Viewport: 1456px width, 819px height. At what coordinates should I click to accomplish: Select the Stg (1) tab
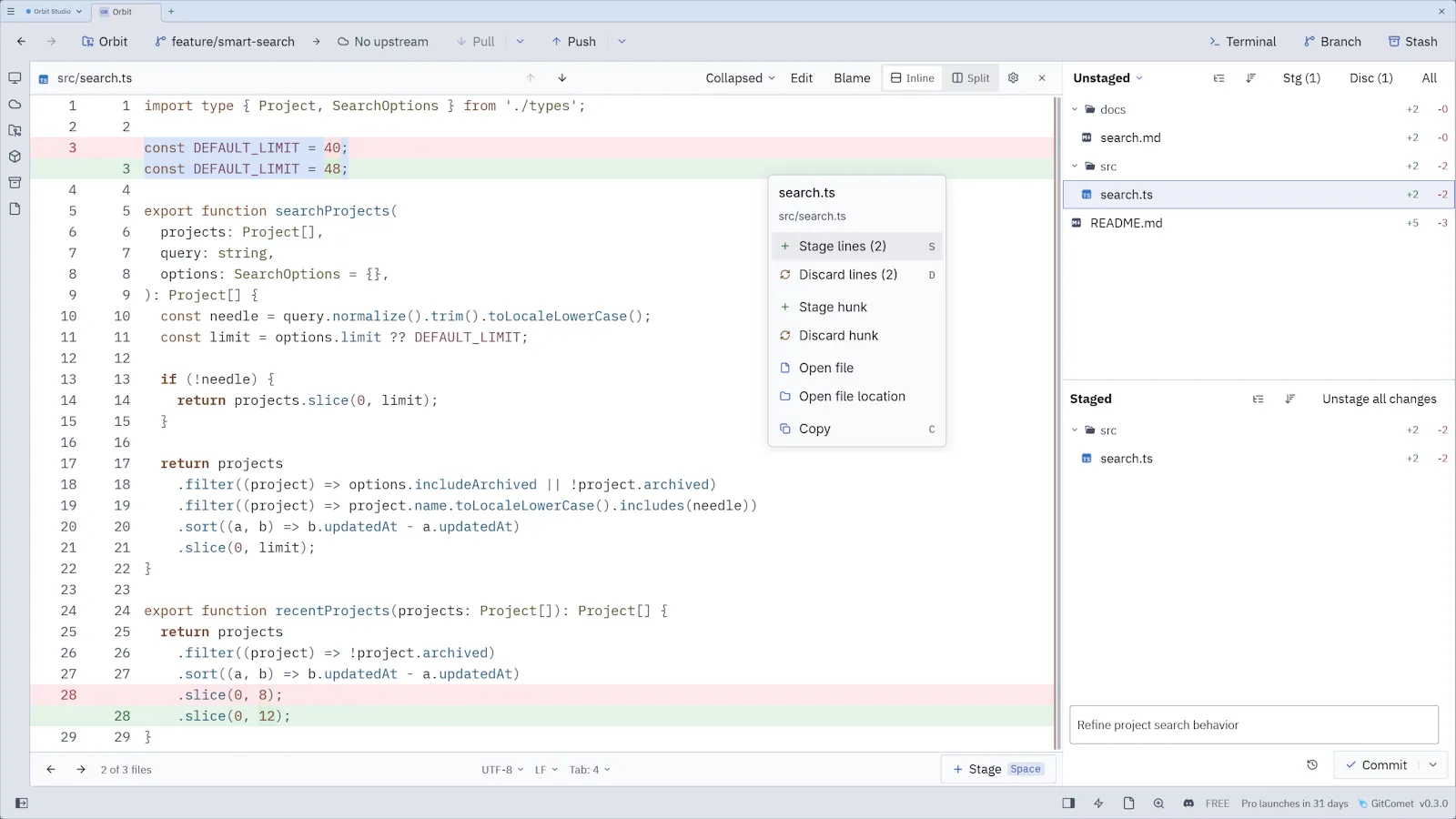tap(1301, 78)
